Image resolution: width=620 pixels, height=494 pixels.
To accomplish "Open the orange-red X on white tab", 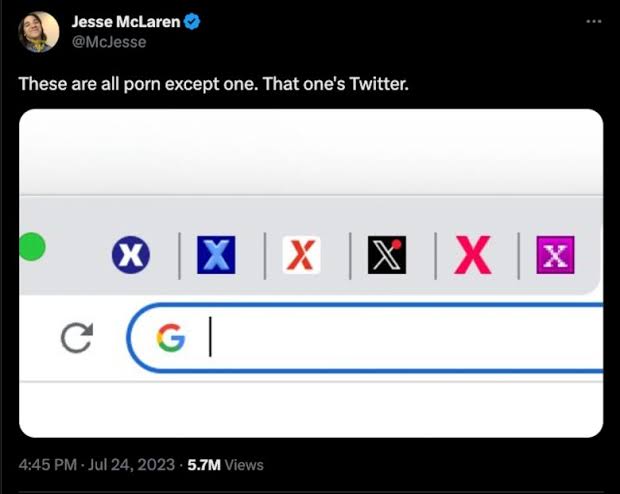I will (x=300, y=256).
